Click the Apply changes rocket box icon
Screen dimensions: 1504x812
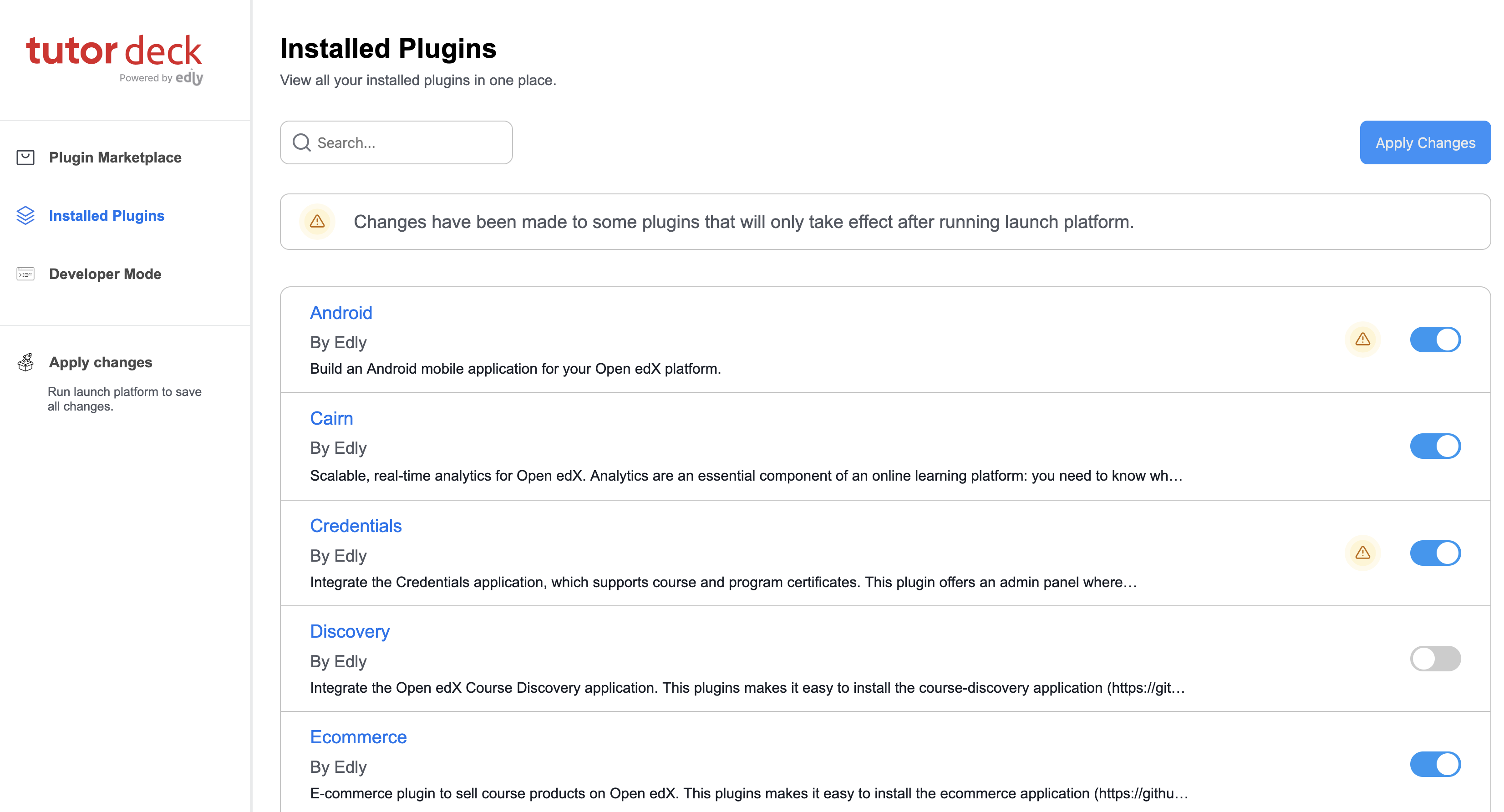click(x=25, y=362)
